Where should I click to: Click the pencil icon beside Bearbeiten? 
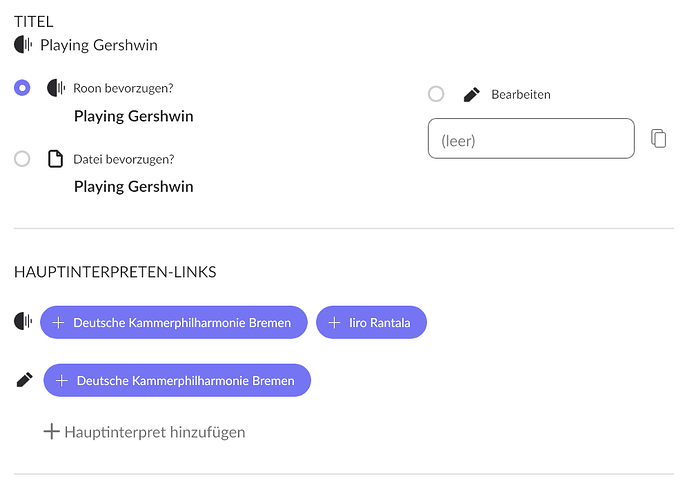(471, 94)
